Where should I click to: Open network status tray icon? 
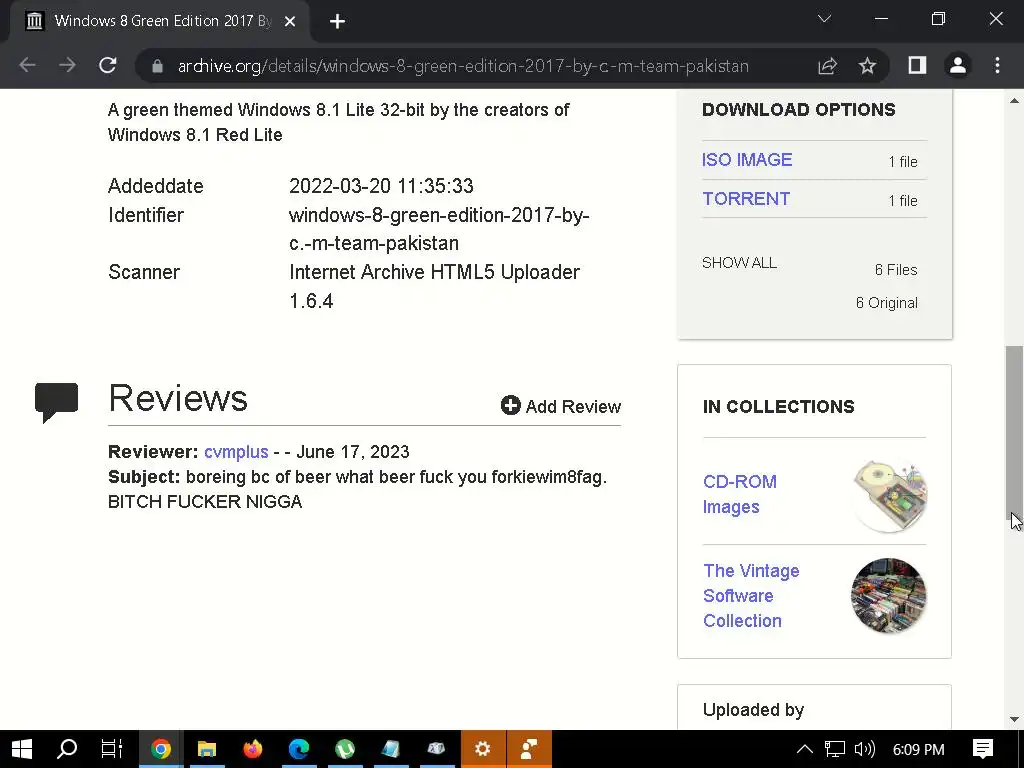[x=834, y=749]
